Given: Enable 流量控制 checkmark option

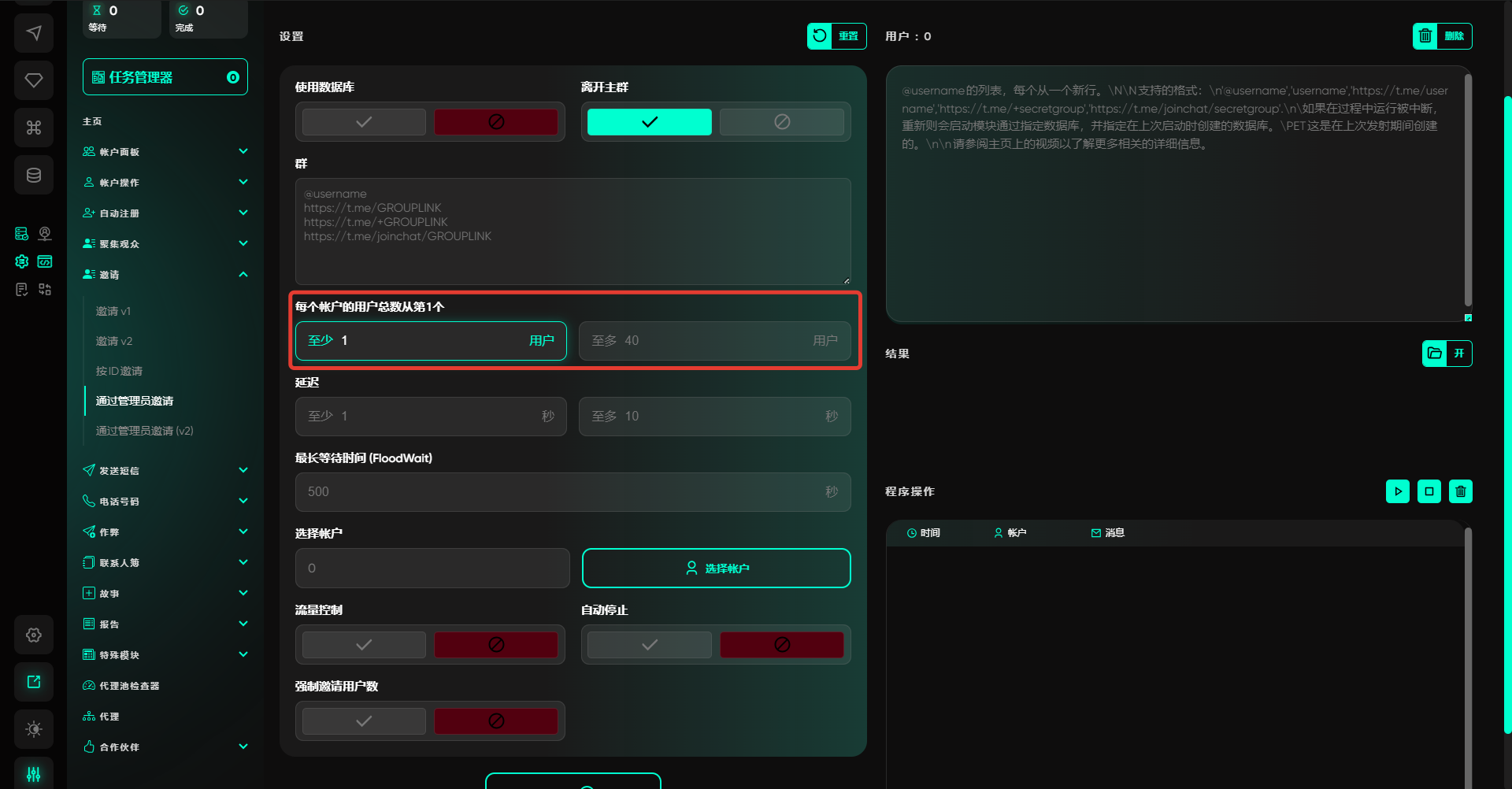Looking at the screenshot, I should click(364, 645).
